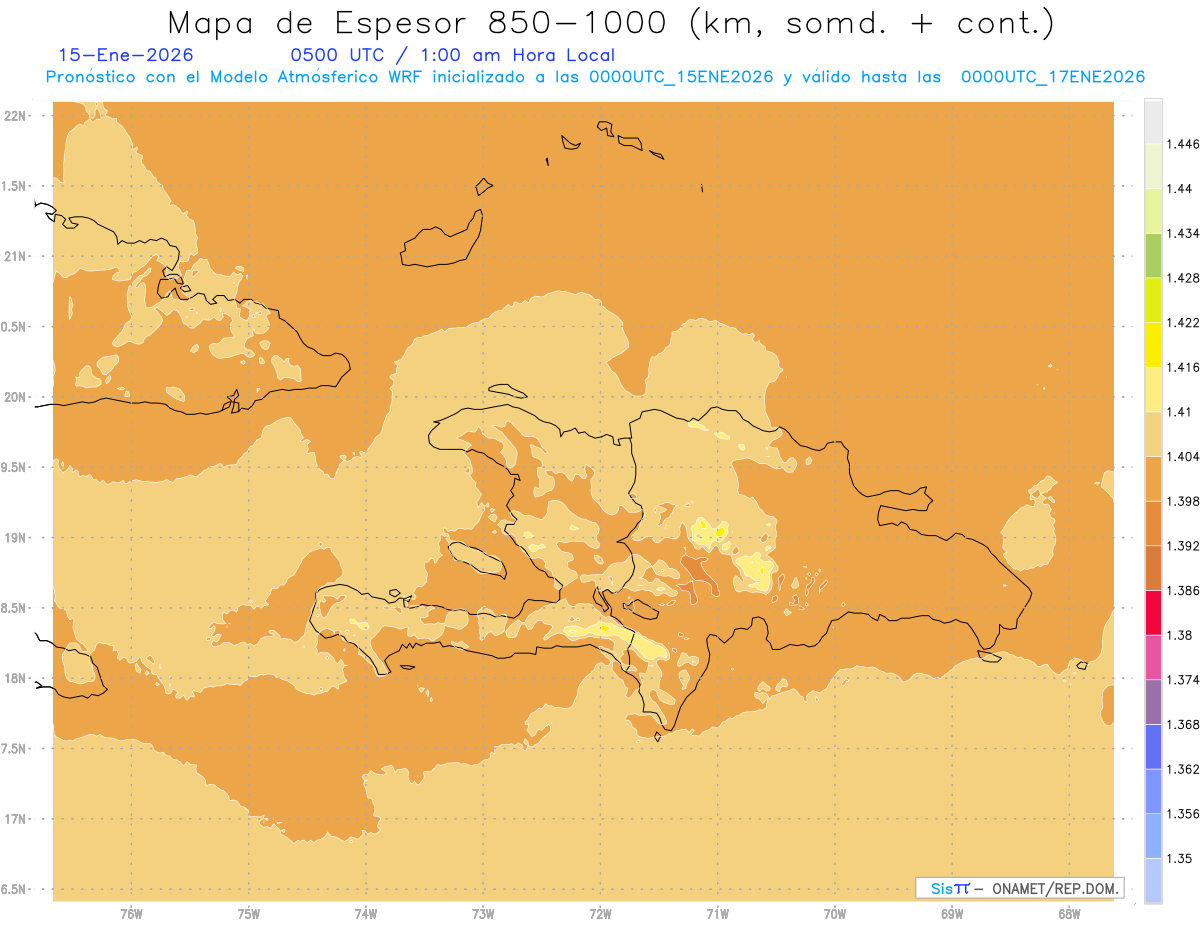Click the colorbar value "1.392"

click(1181, 546)
